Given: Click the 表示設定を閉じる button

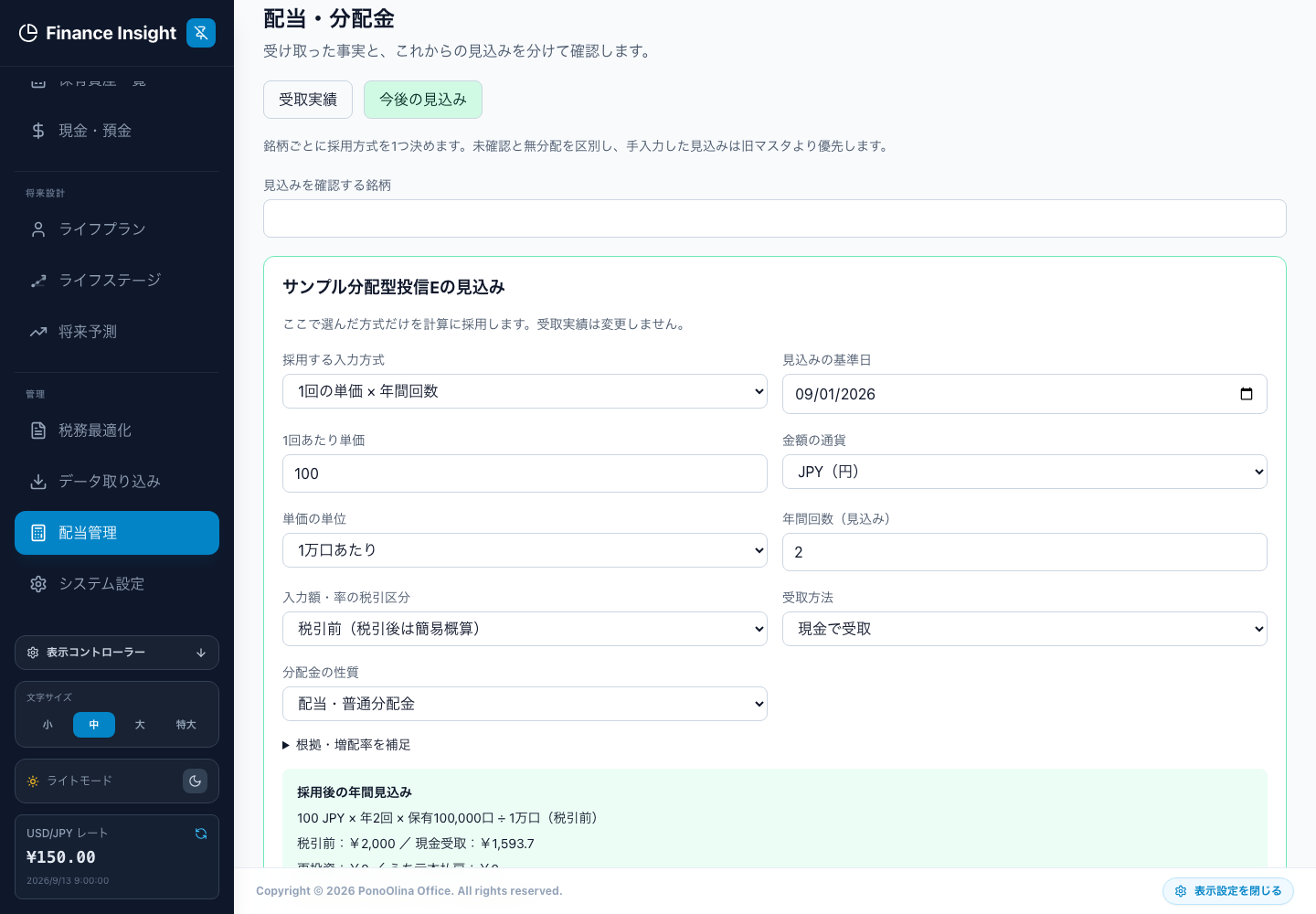Looking at the screenshot, I should (1228, 891).
